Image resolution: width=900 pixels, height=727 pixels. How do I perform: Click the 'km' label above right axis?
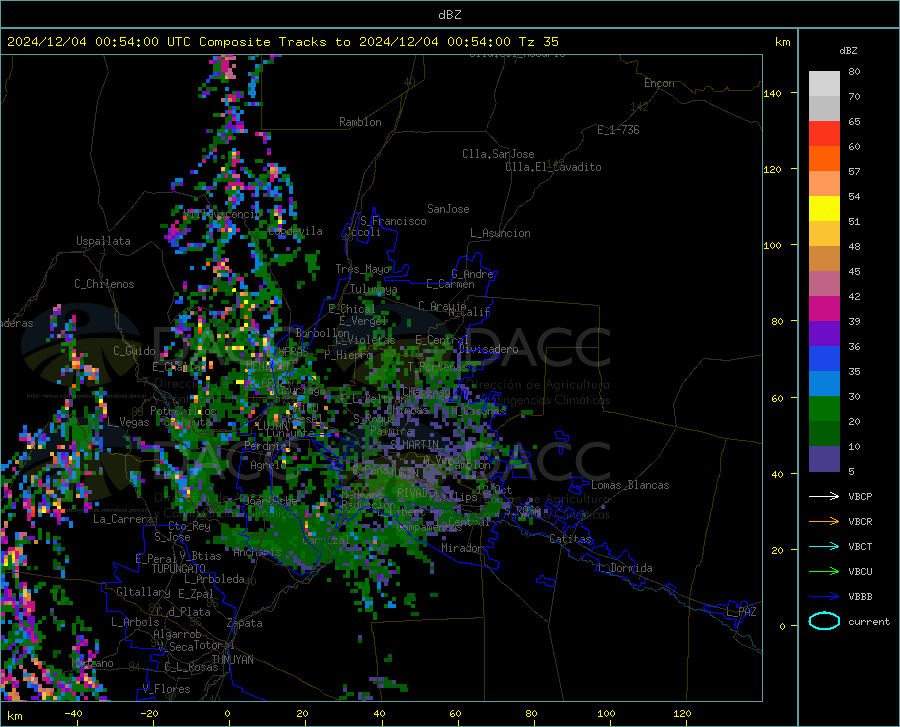pyautogui.click(x=782, y=42)
